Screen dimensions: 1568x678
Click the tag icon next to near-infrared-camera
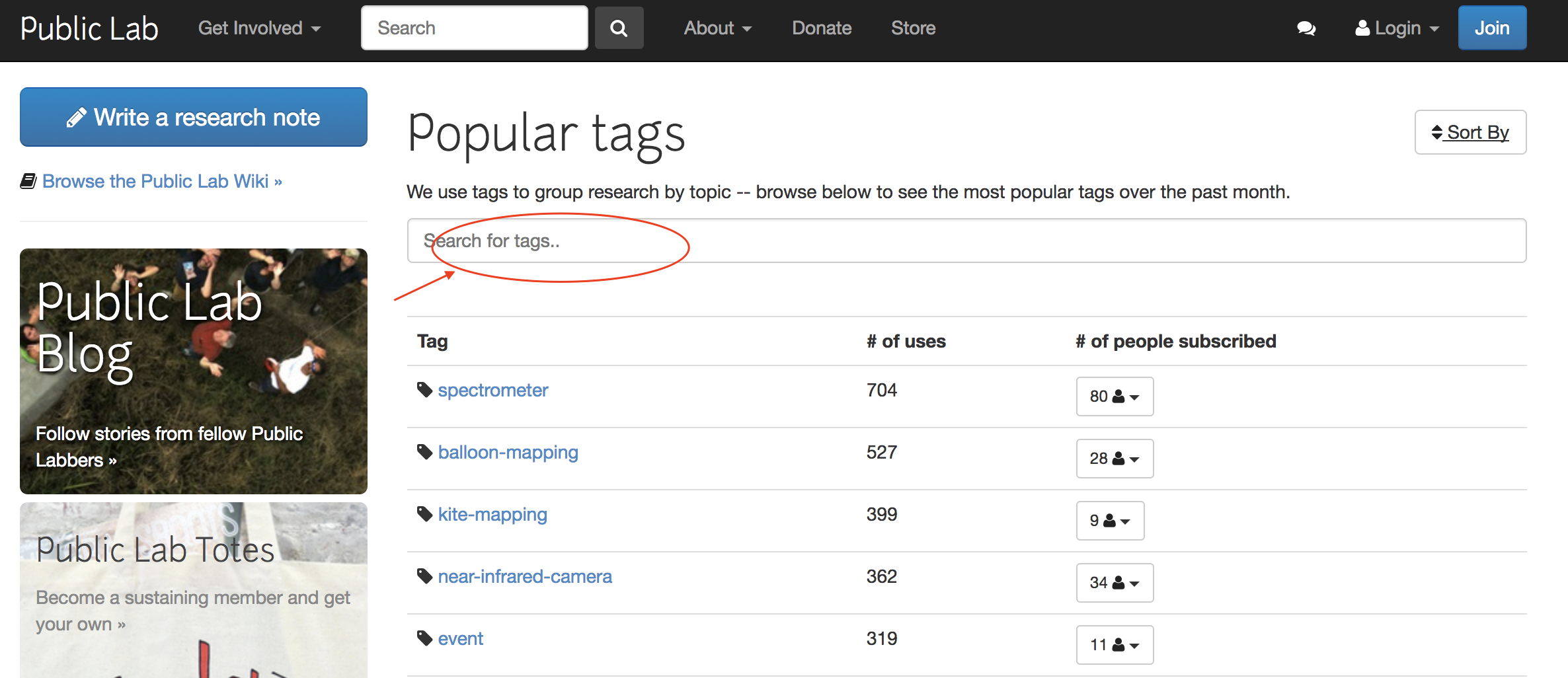click(424, 576)
